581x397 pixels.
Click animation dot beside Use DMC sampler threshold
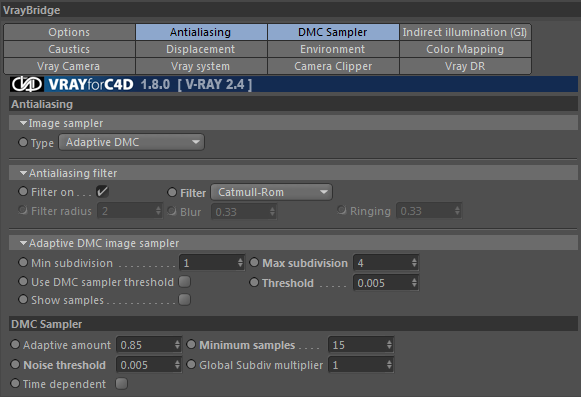pyautogui.click(x=23, y=281)
